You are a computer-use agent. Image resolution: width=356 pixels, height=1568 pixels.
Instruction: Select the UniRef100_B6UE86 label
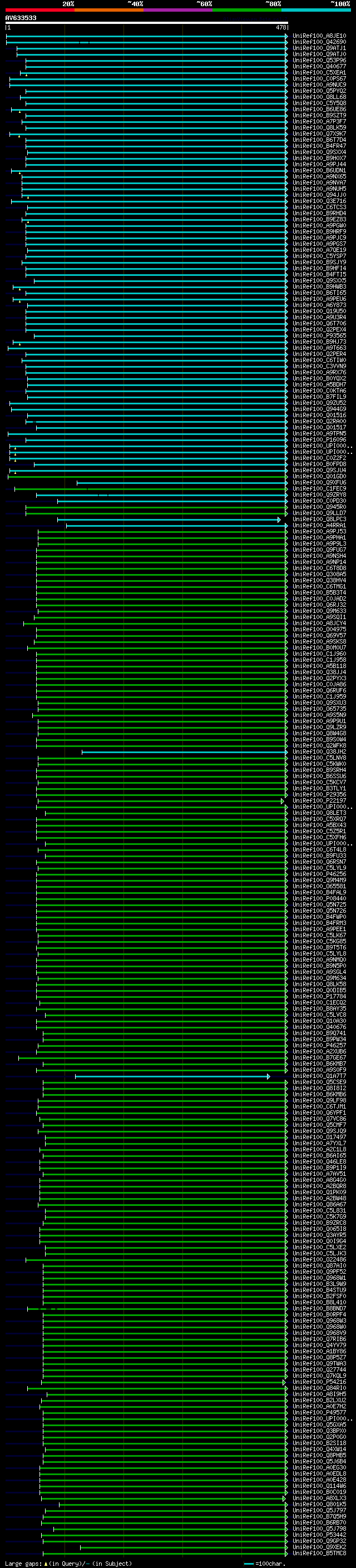[x=319, y=110]
